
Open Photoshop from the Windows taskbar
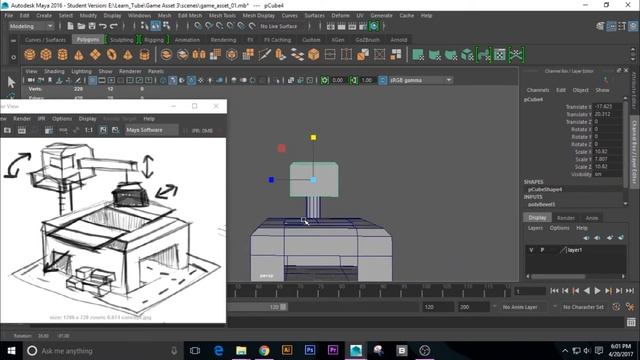[x=310, y=350]
